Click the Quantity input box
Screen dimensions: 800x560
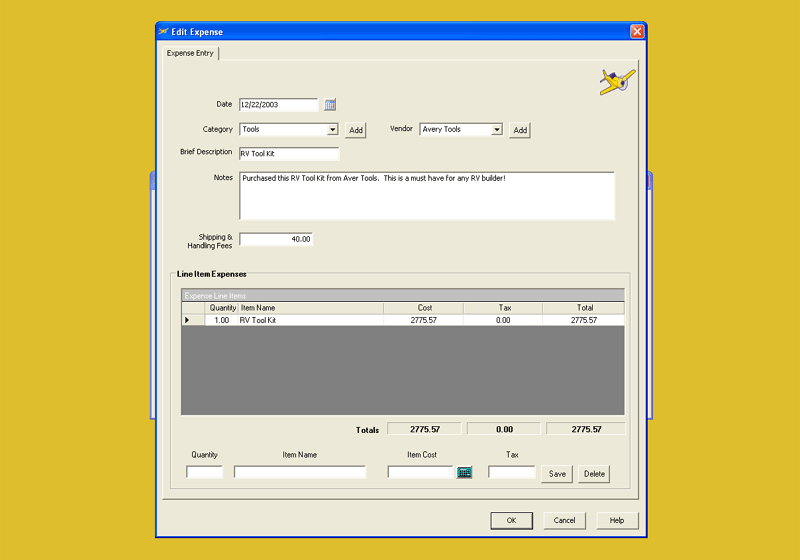coord(204,473)
